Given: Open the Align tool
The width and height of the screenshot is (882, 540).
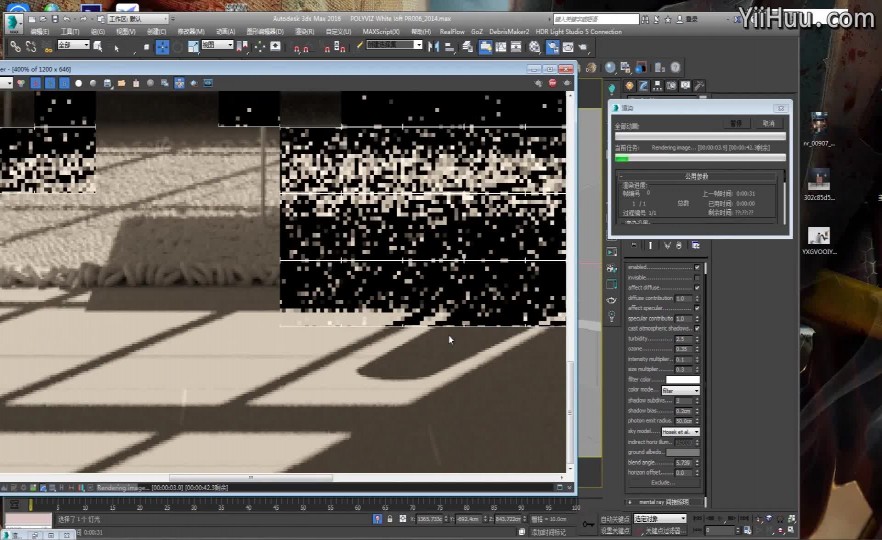Looking at the screenshot, I should [x=449, y=47].
